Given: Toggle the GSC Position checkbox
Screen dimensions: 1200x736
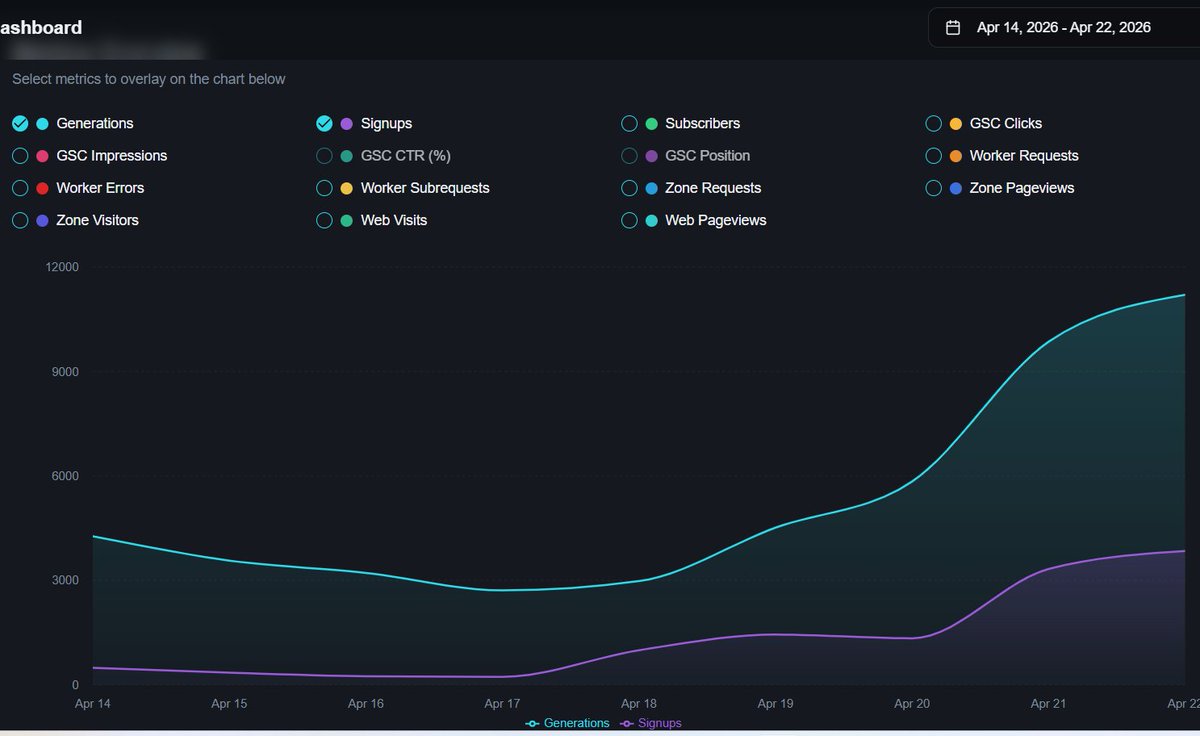Looking at the screenshot, I should coord(629,156).
